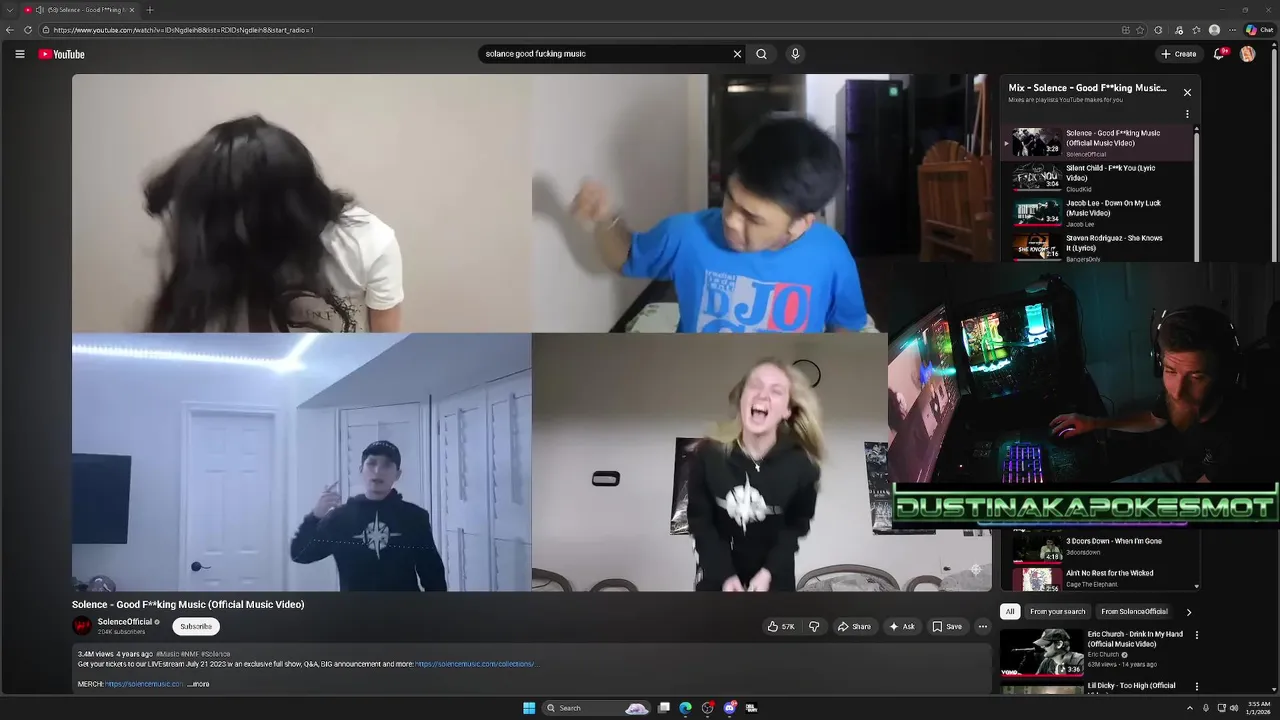
Task: Run search with the magnifier button
Action: (x=761, y=54)
